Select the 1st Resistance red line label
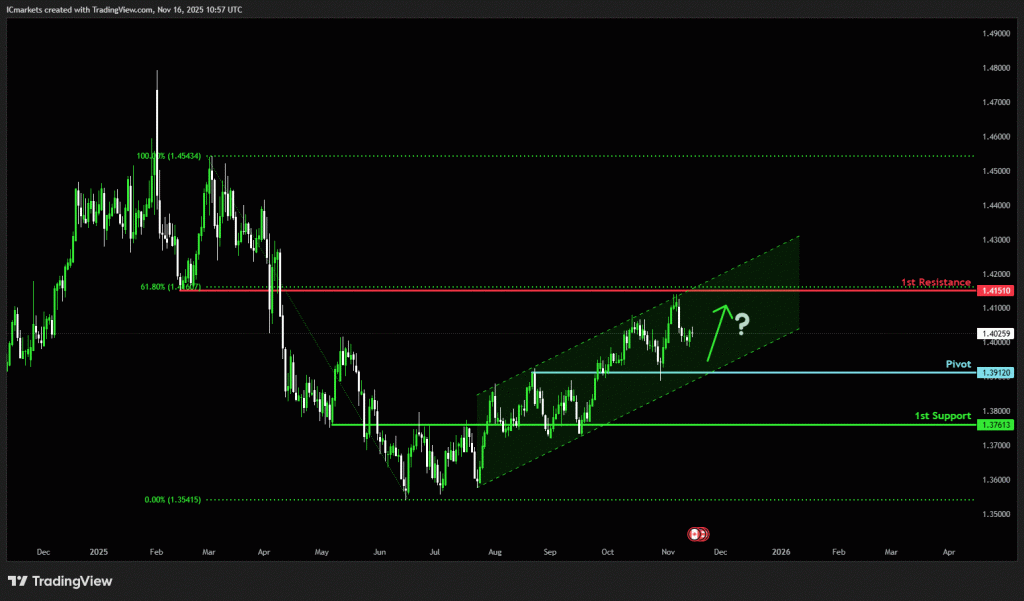 [x=936, y=283]
